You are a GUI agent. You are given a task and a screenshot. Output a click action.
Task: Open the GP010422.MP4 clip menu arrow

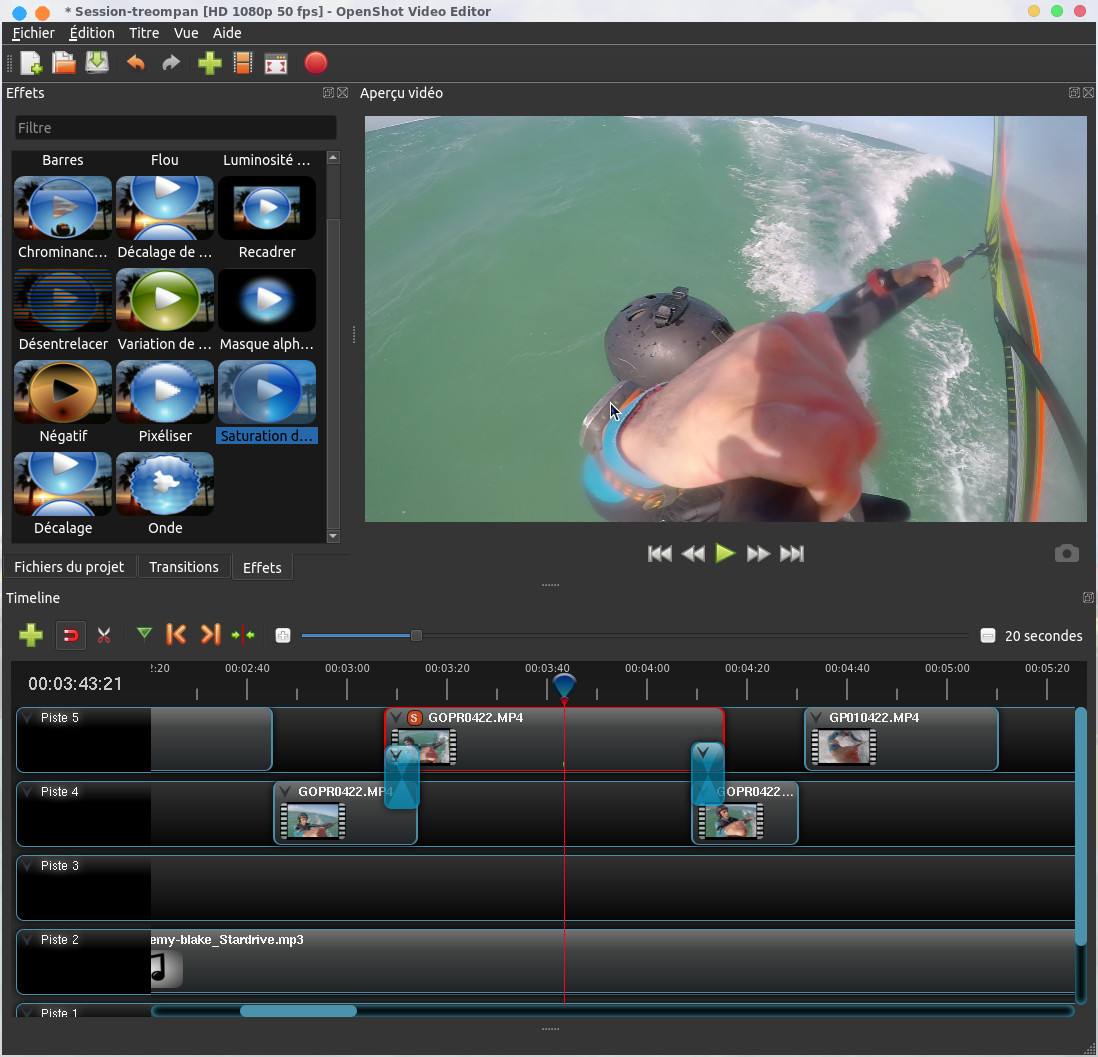(x=817, y=718)
